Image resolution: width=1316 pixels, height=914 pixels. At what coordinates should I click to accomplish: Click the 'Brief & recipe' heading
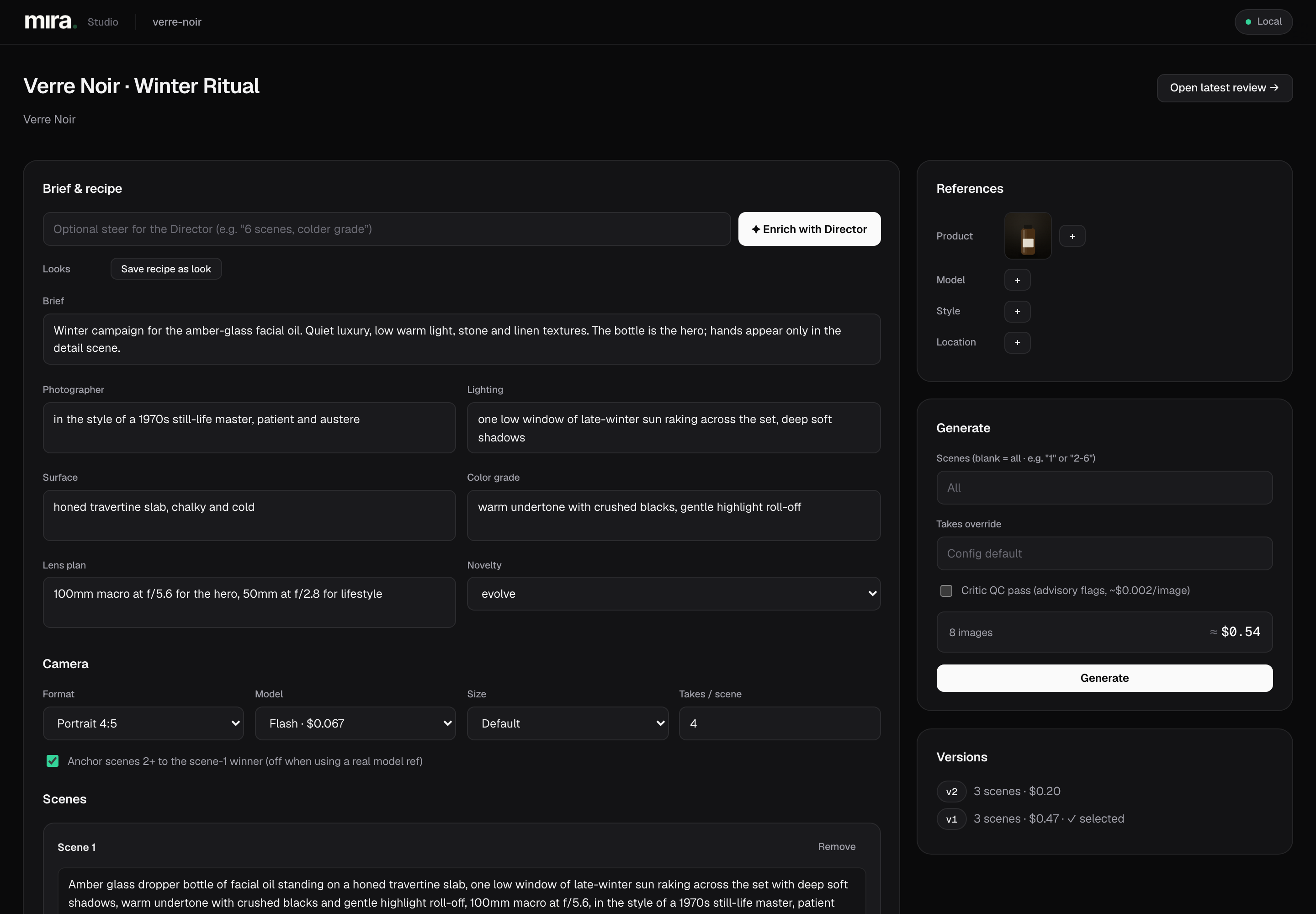click(82, 188)
